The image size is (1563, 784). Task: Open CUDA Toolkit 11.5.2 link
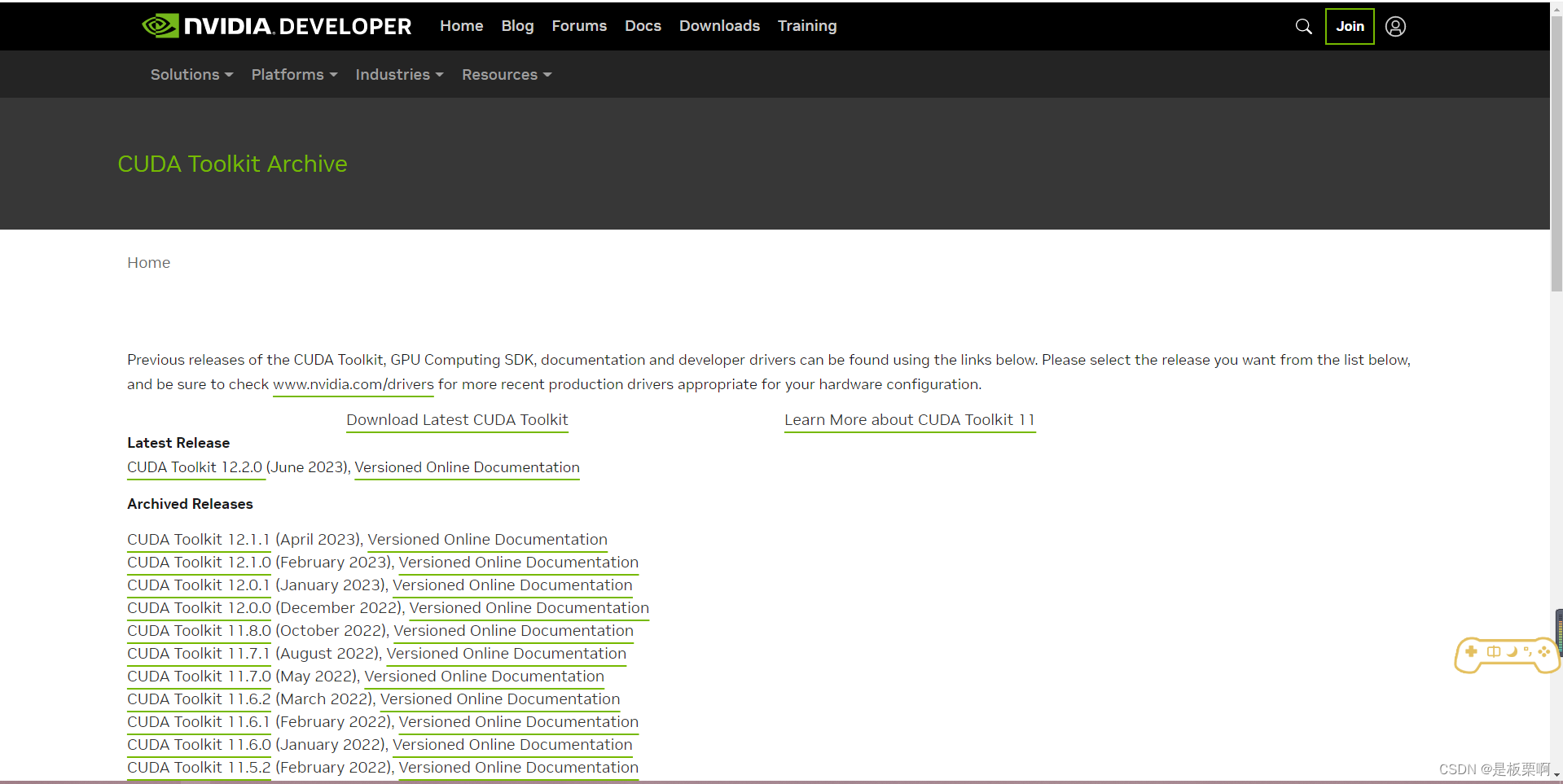coord(199,768)
